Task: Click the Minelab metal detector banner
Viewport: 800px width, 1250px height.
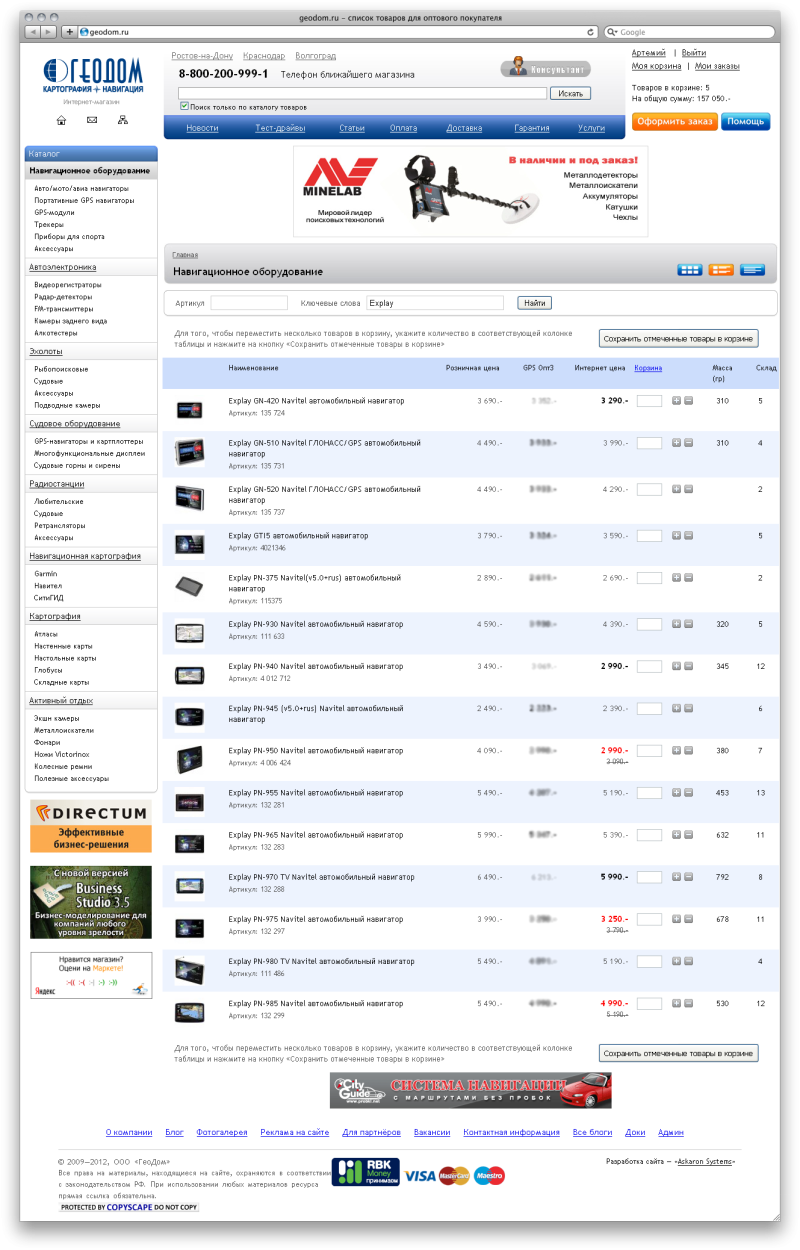Action: (470, 191)
